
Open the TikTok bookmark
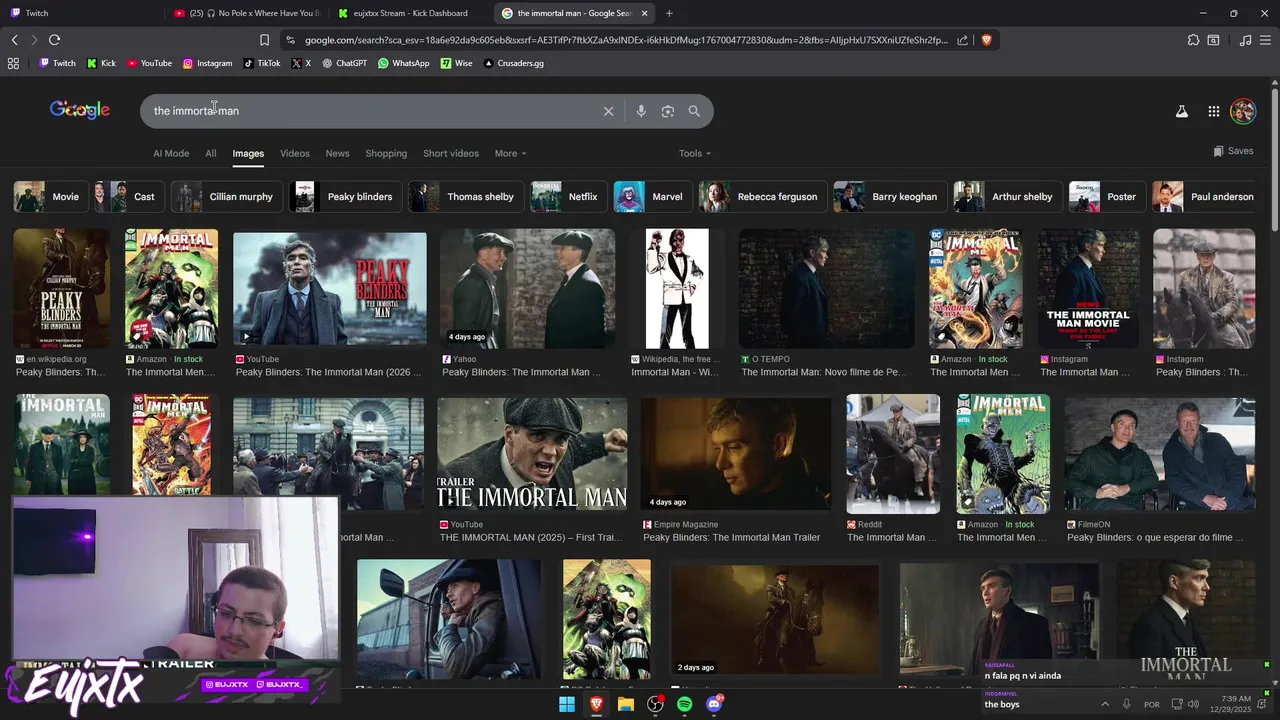pos(262,63)
